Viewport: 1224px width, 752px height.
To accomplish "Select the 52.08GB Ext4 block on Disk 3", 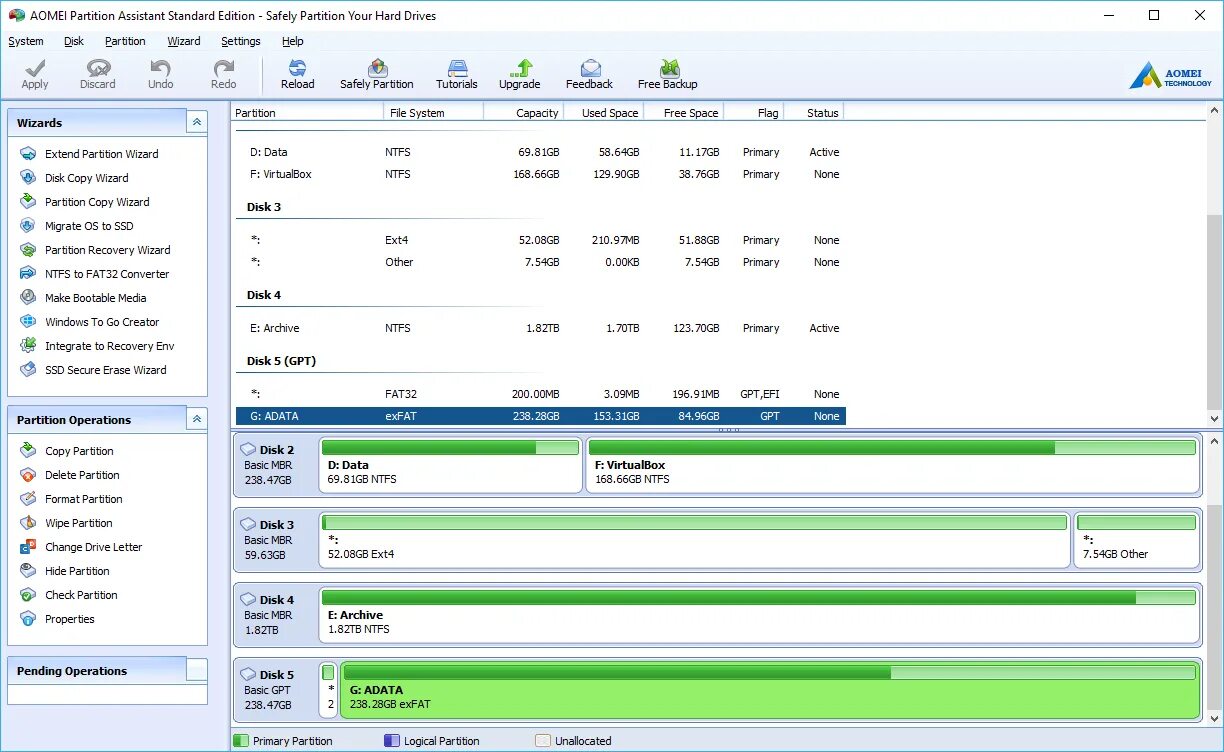I will (x=695, y=540).
